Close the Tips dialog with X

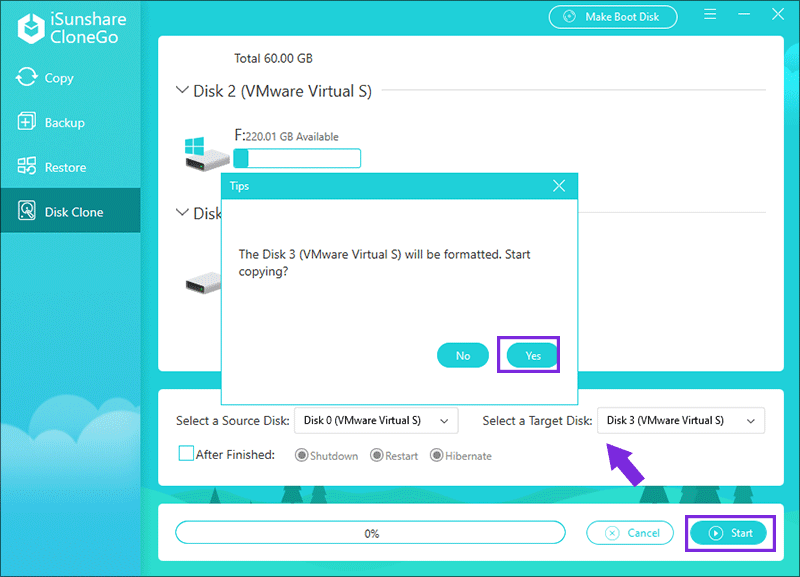(559, 186)
